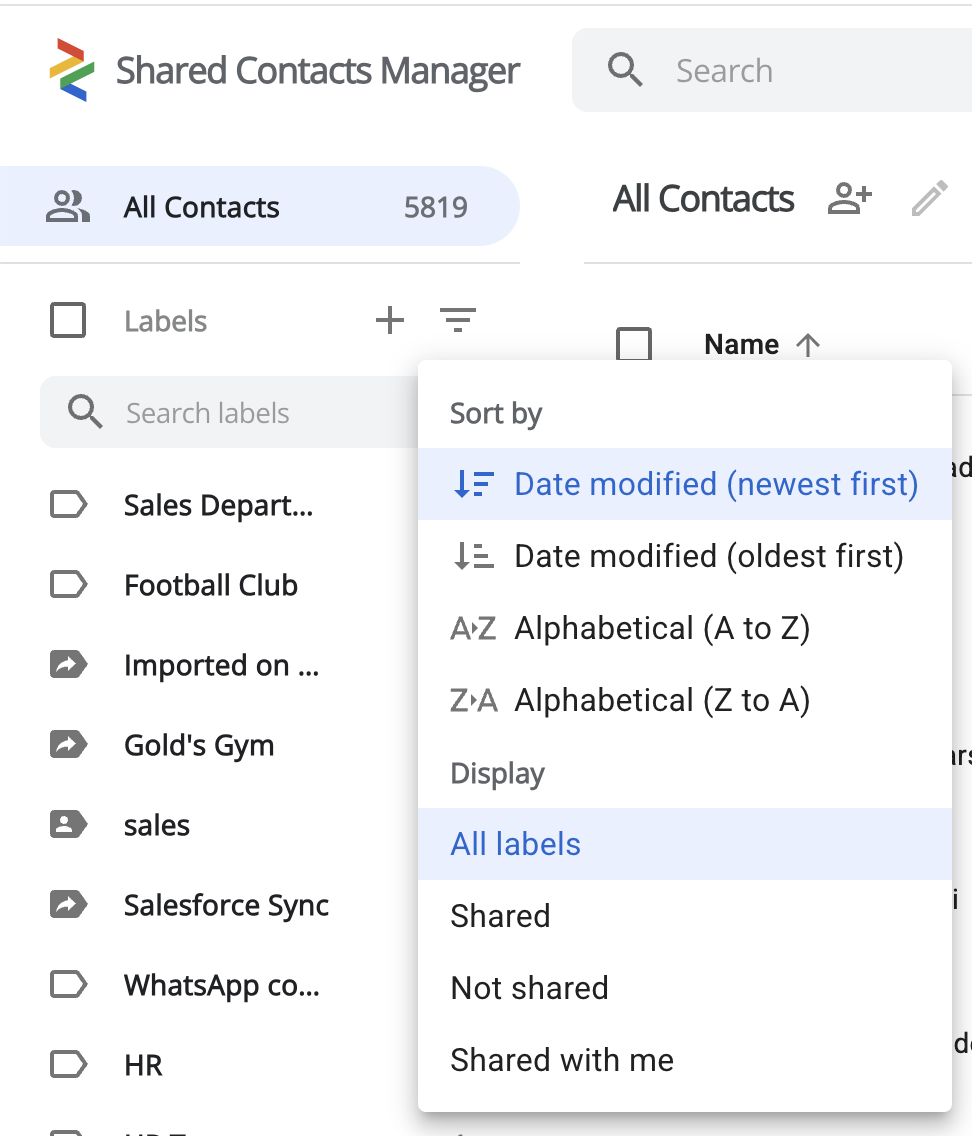Select Shared with me display option
Image resolution: width=972 pixels, height=1136 pixels.
pos(562,1059)
